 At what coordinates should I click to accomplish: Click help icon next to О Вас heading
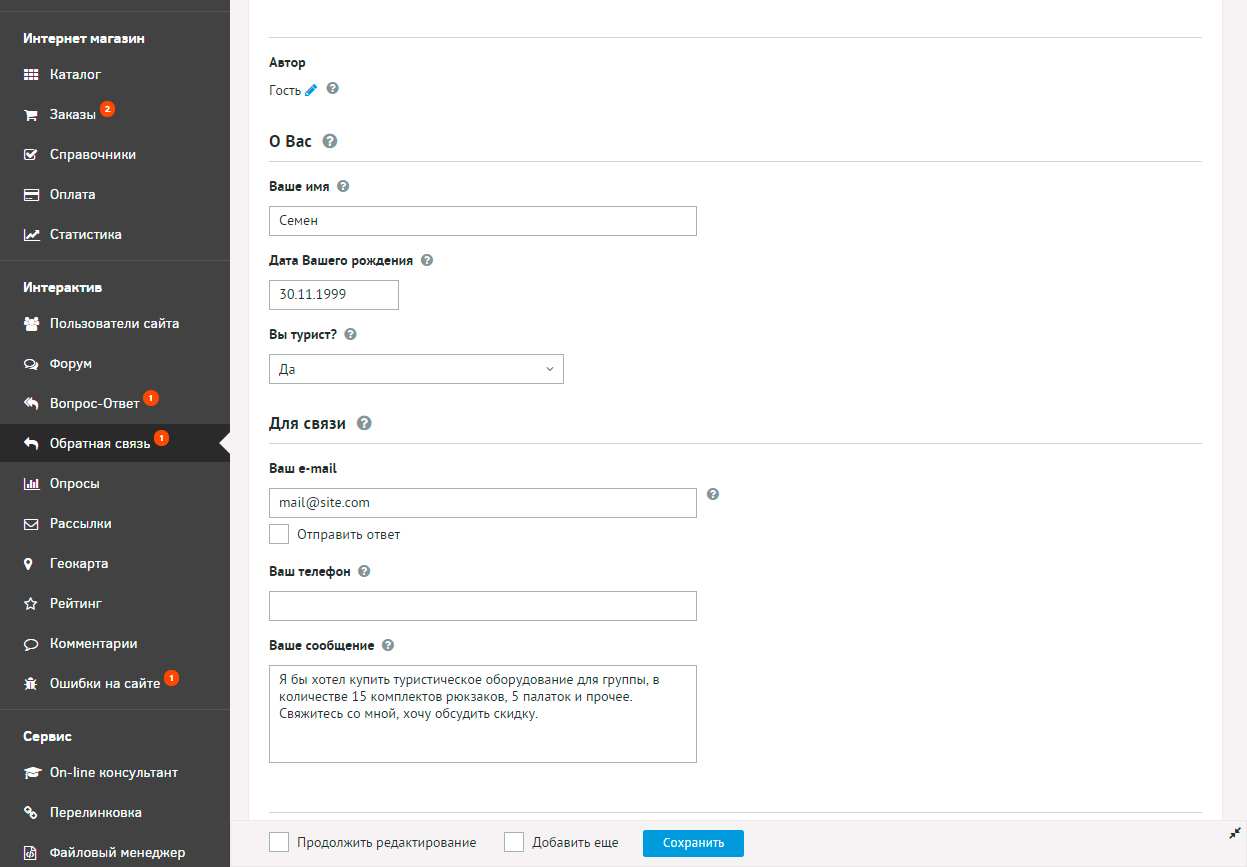pyautogui.click(x=330, y=141)
